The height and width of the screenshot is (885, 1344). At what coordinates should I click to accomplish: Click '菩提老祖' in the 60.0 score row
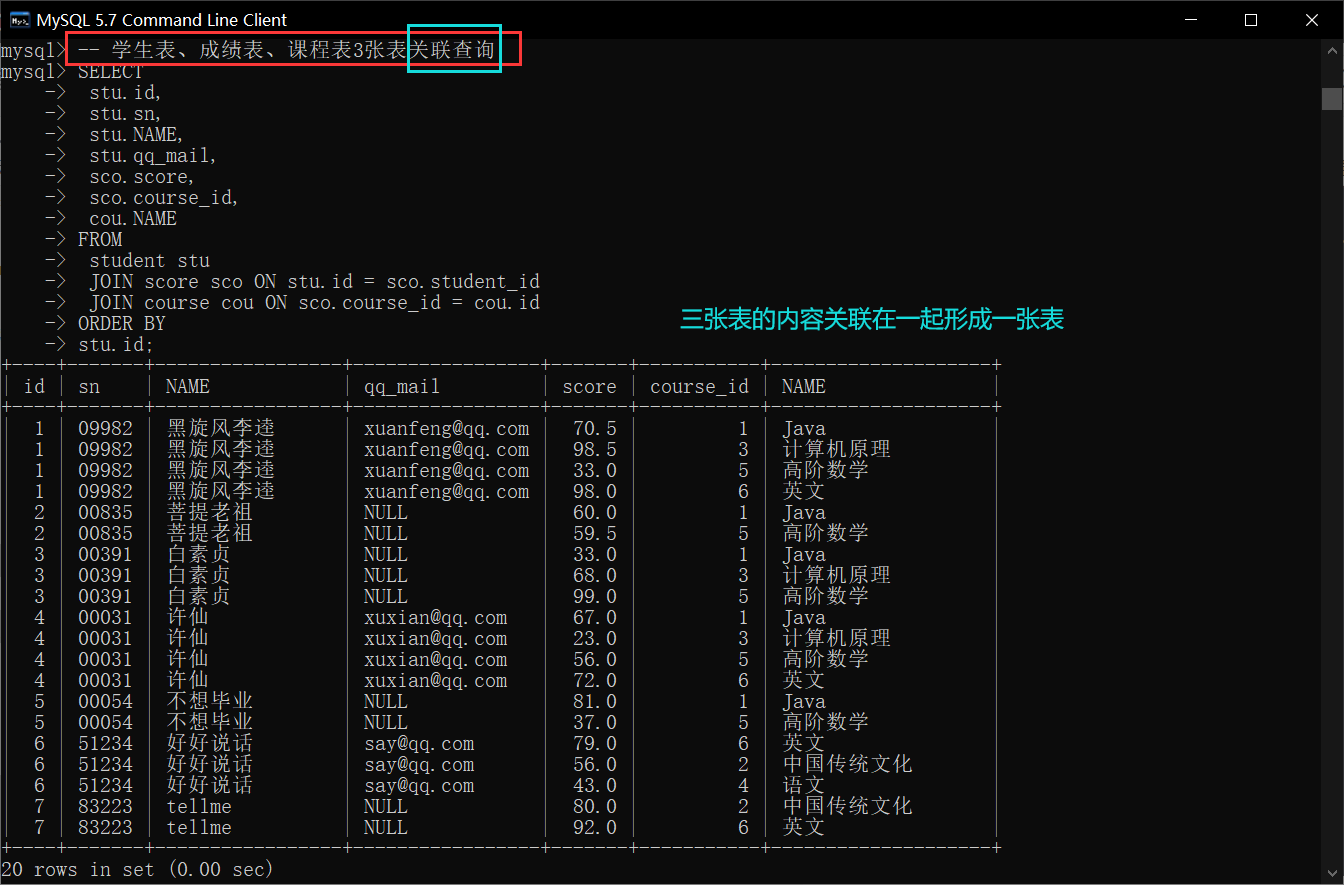(x=209, y=513)
